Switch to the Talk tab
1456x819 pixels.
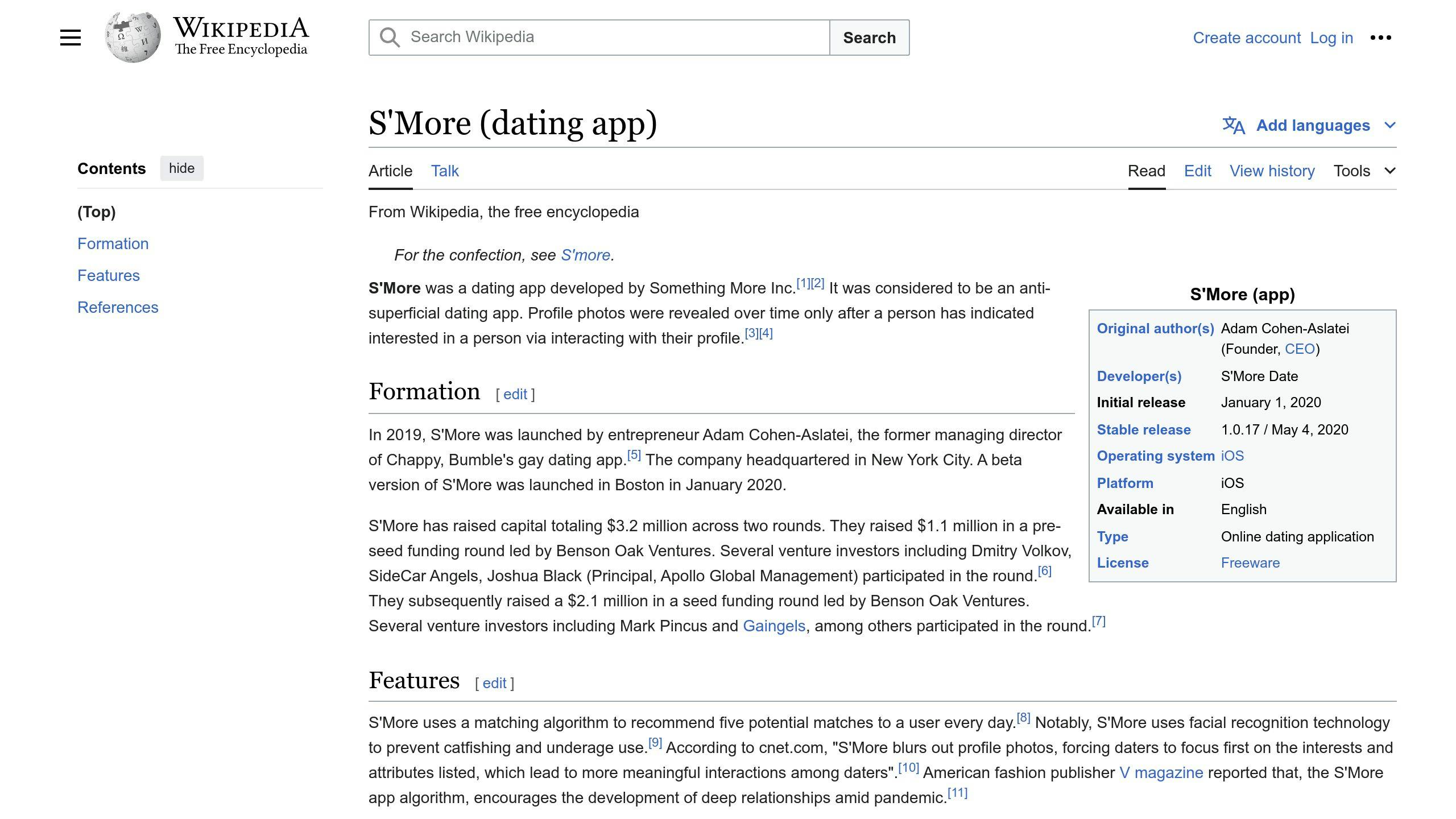[x=445, y=171]
